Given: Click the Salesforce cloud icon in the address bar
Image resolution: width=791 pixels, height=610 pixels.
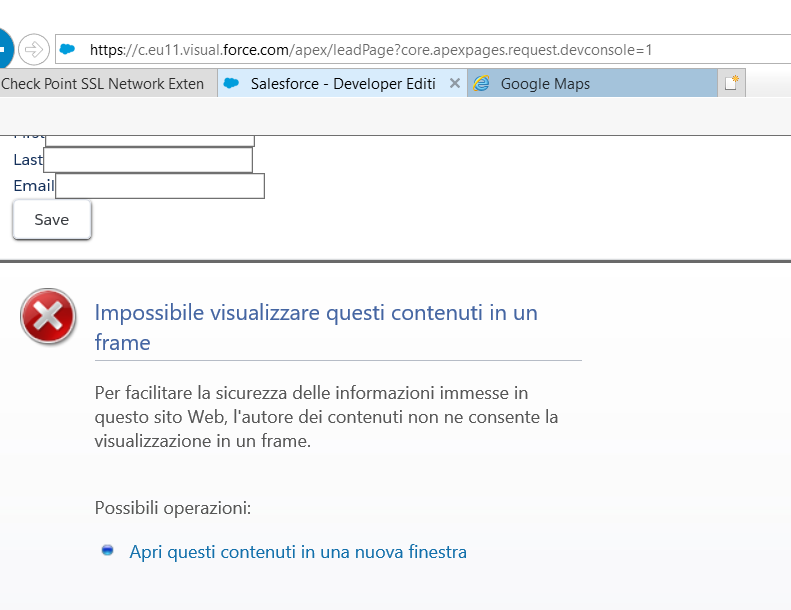Looking at the screenshot, I should (x=68, y=49).
